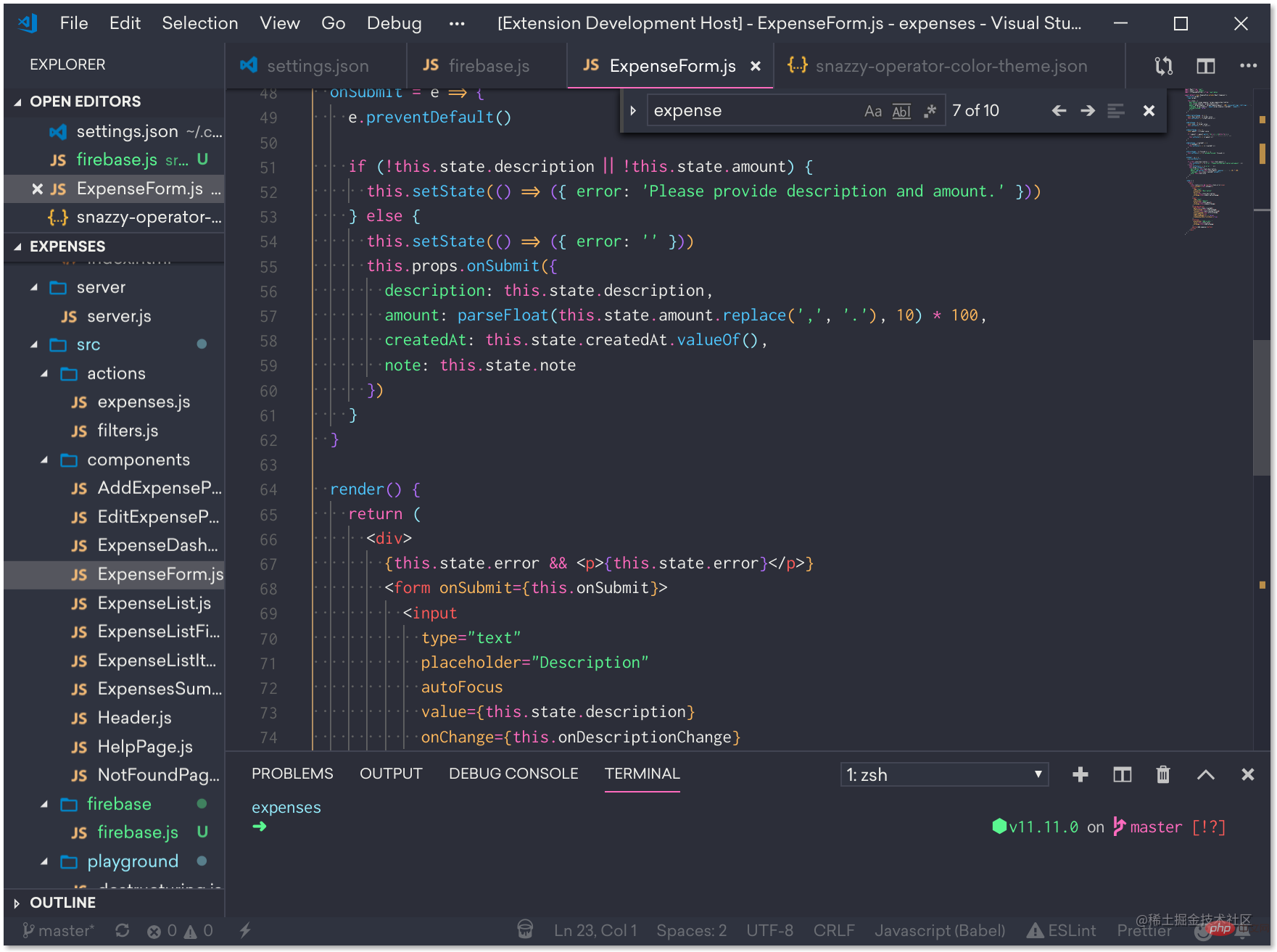1277x952 pixels.
Task: Enable whole word matching in search
Action: 901,110
